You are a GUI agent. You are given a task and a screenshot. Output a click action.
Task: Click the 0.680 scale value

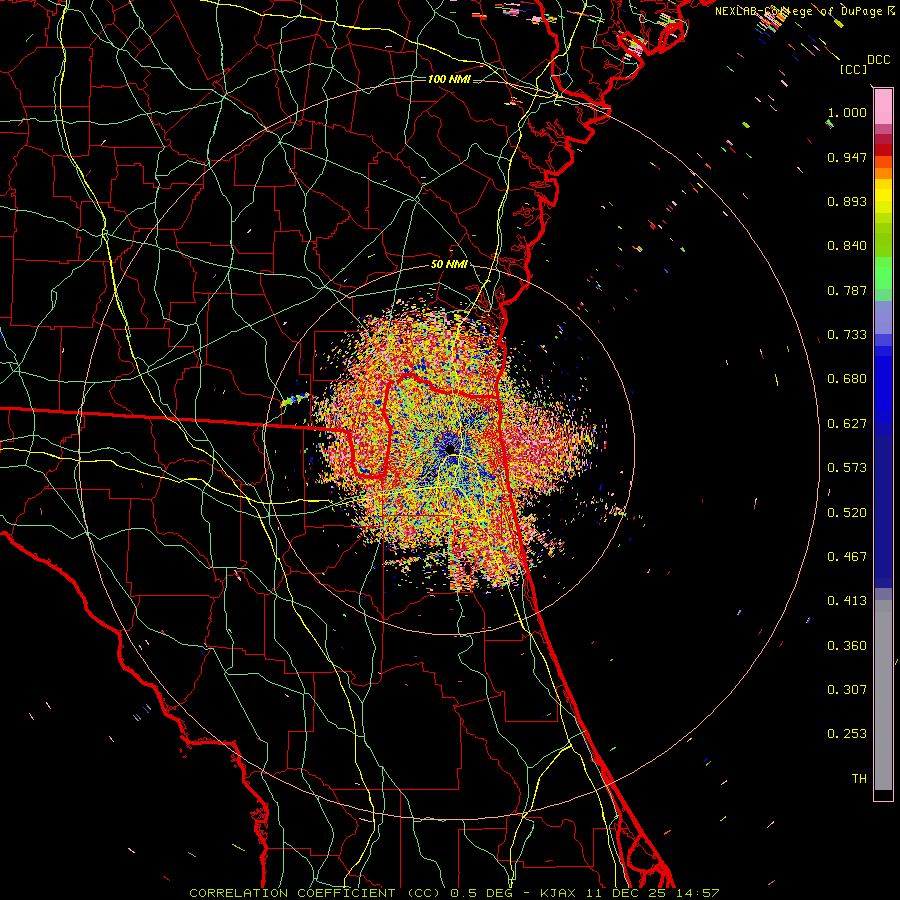pos(847,379)
